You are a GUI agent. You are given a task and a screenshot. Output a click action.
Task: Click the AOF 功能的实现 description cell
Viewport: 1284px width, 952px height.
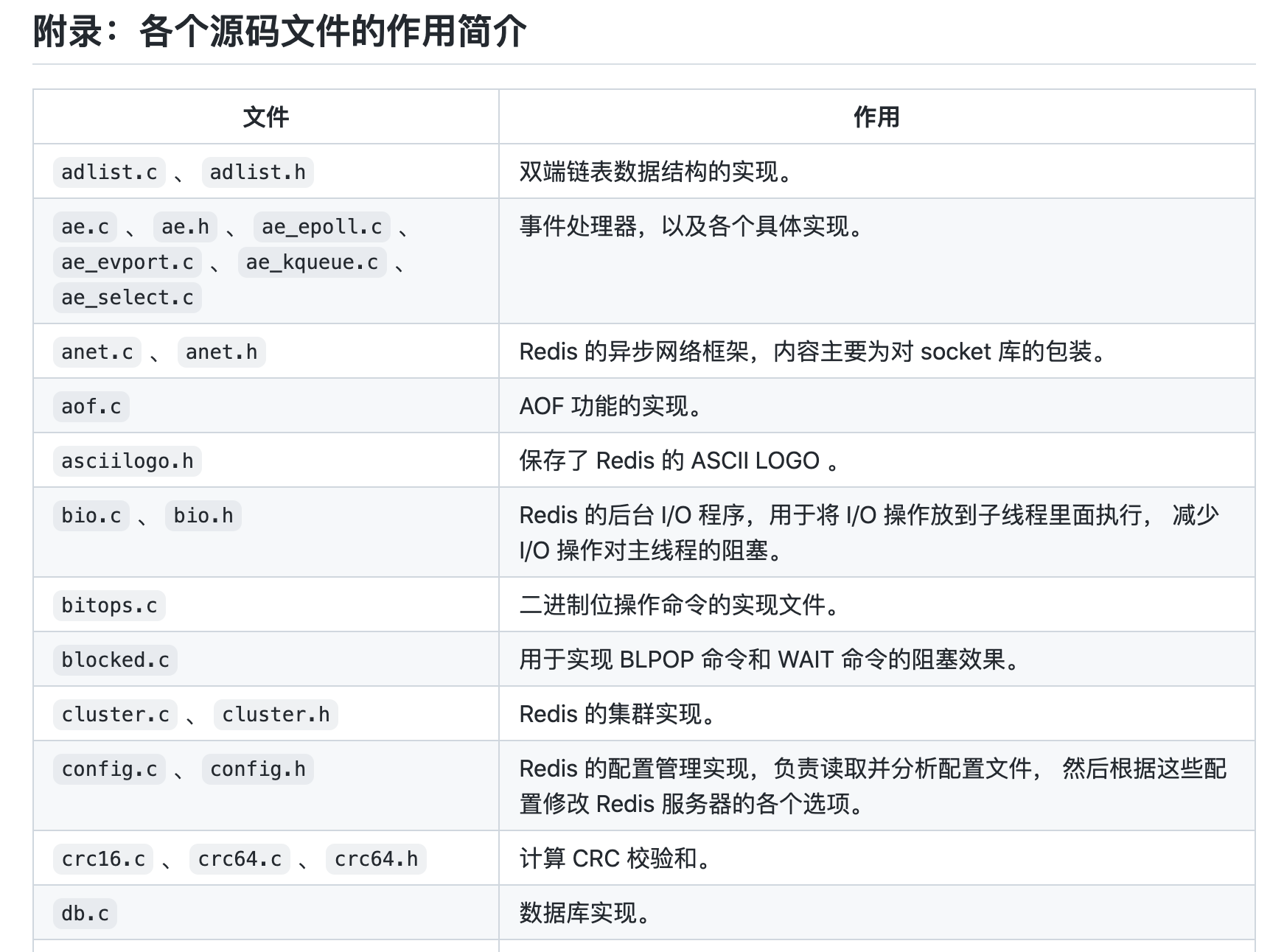pyautogui.click(x=612, y=406)
